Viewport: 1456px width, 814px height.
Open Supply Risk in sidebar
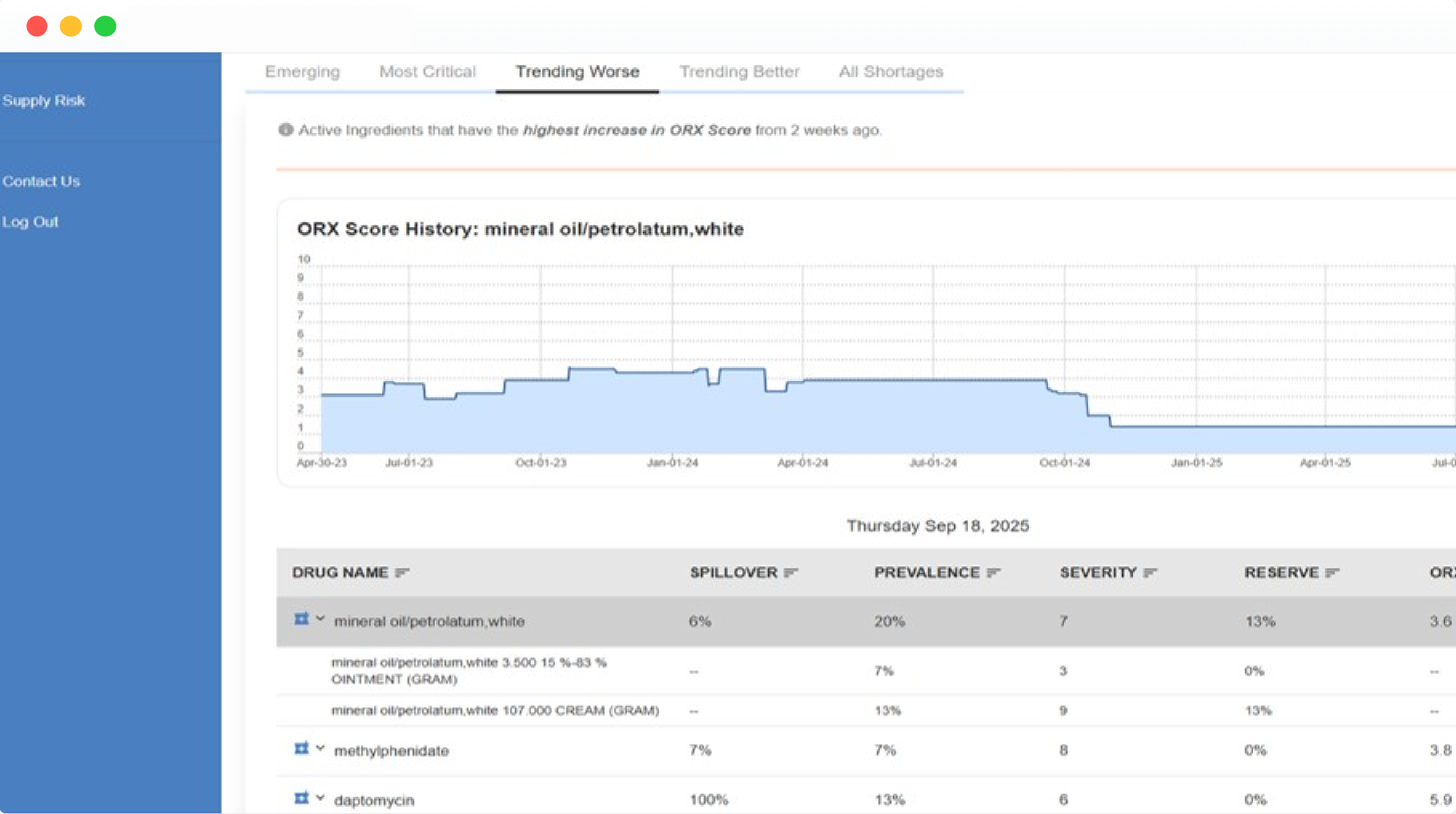pos(44,100)
